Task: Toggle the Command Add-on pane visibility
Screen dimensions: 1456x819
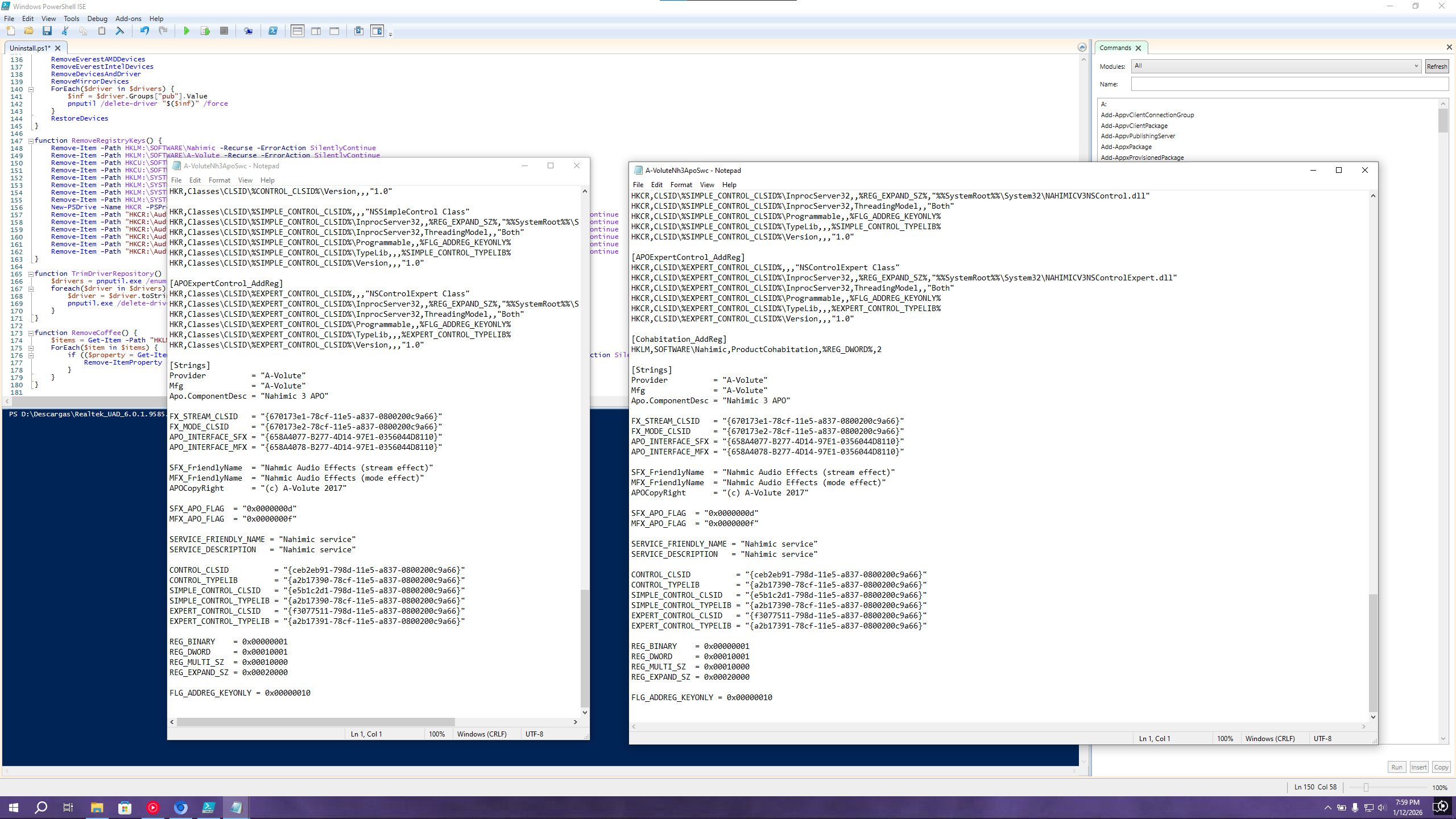Action: point(377,31)
